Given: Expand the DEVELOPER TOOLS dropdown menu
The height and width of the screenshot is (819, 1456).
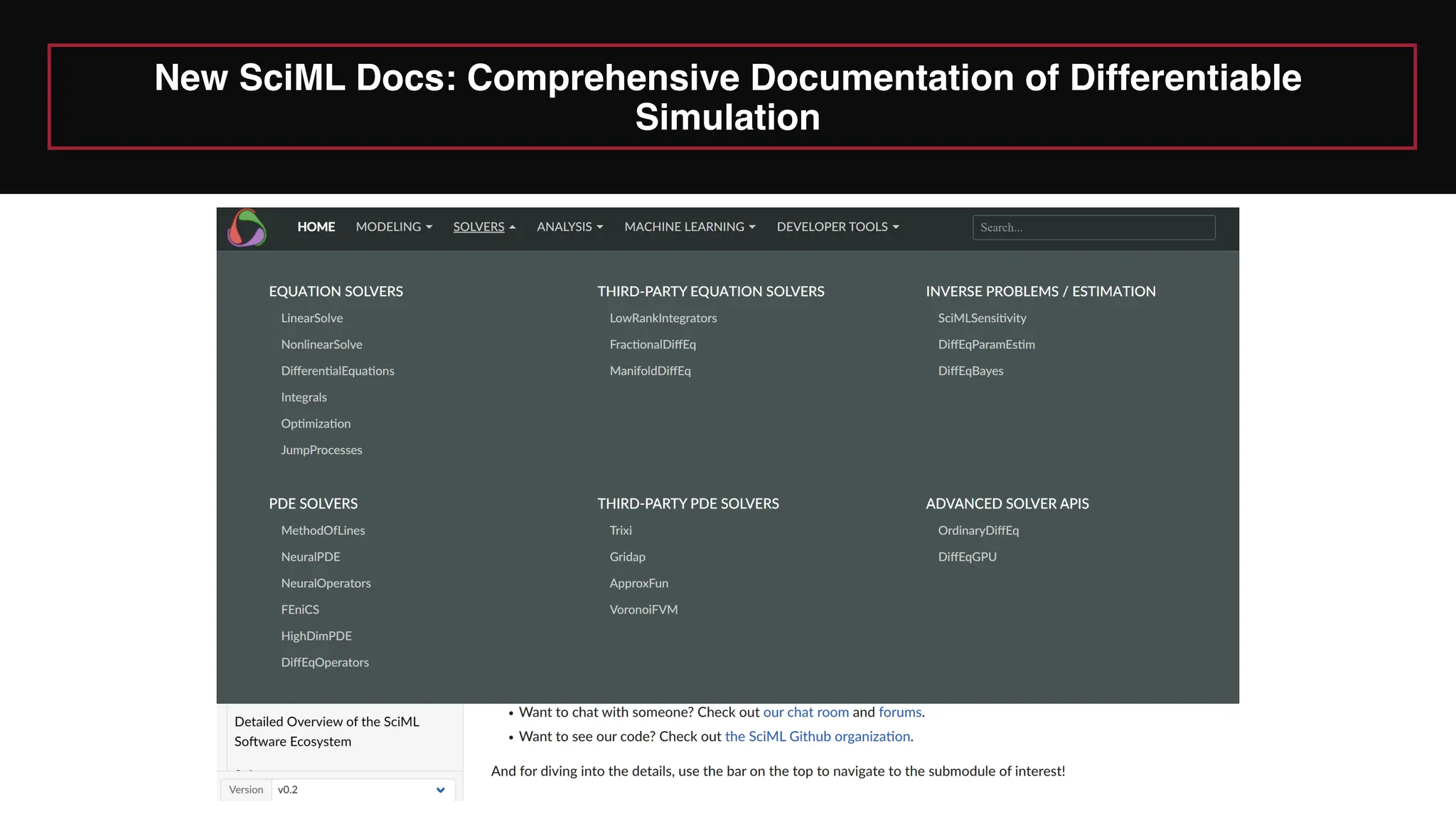Looking at the screenshot, I should click(837, 227).
